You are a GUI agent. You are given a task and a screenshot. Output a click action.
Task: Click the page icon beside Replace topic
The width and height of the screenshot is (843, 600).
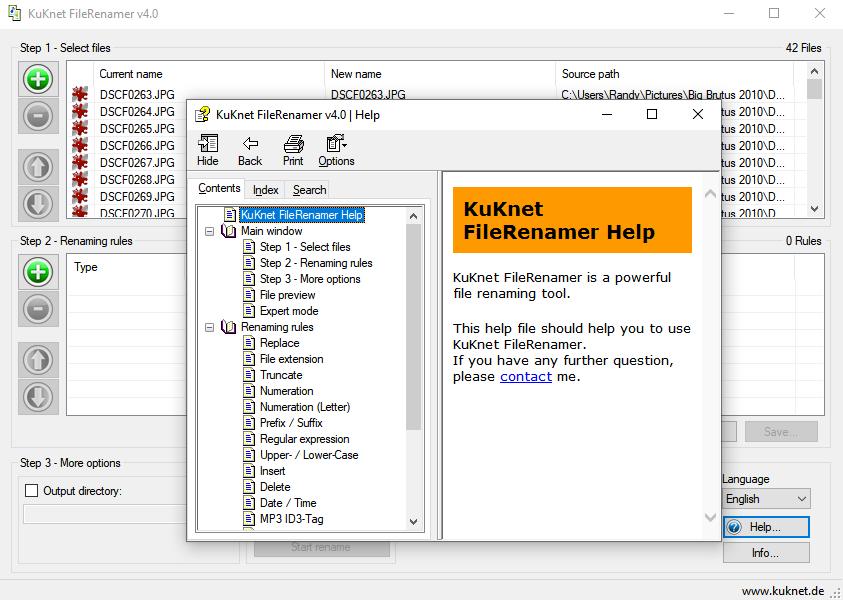coord(249,342)
